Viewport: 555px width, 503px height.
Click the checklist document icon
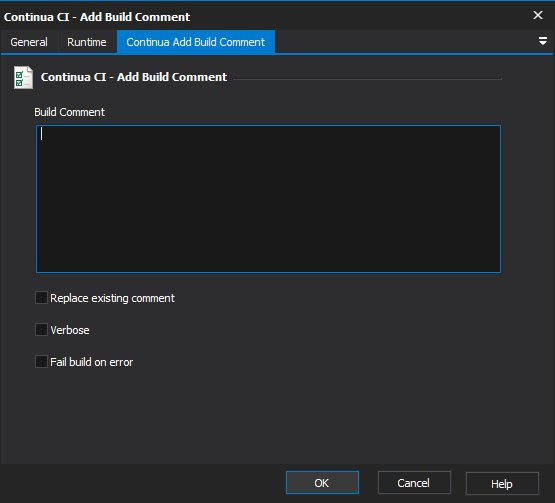(x=23, y=77)
